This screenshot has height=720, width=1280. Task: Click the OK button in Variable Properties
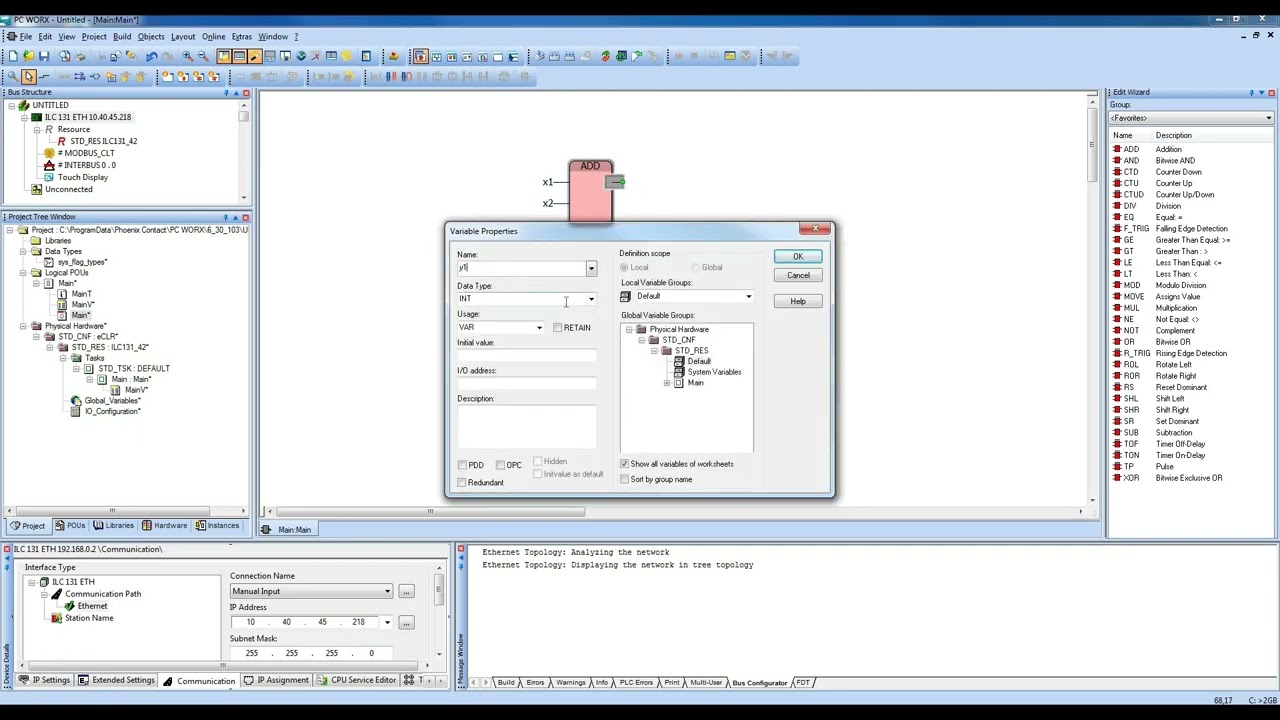pyautogui.click(x=798, y=257)
